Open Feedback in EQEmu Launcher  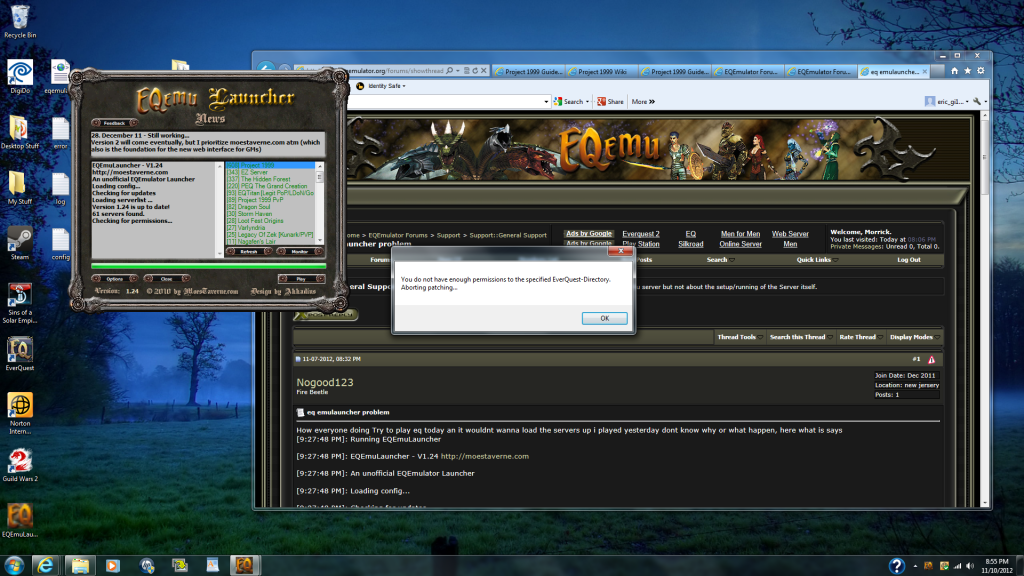(x=114, y=123)
